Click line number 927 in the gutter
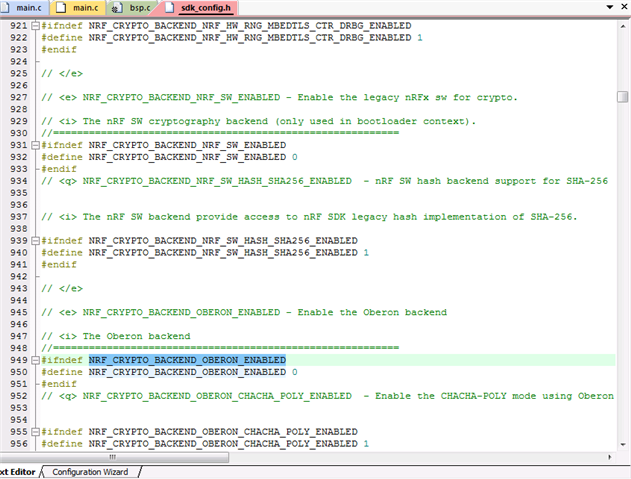This screenshot has height=480, width=631. click(19, 97)
